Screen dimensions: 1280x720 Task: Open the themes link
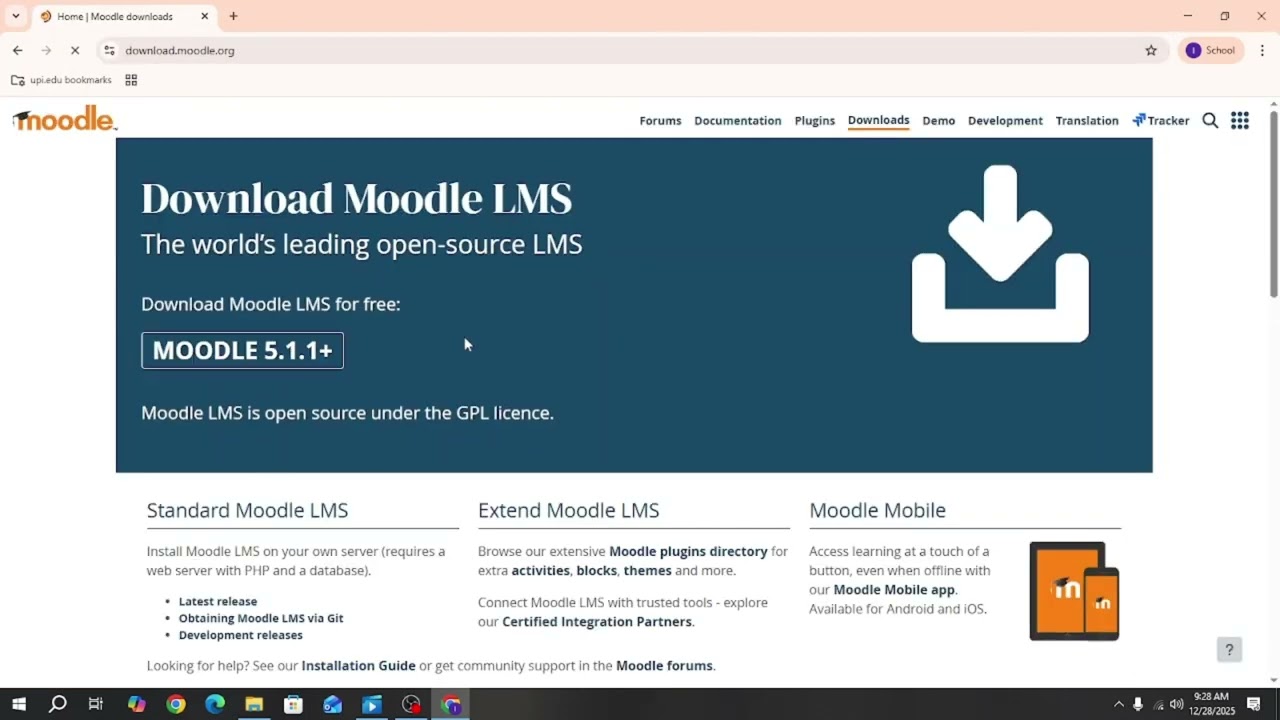coord(647,570)
